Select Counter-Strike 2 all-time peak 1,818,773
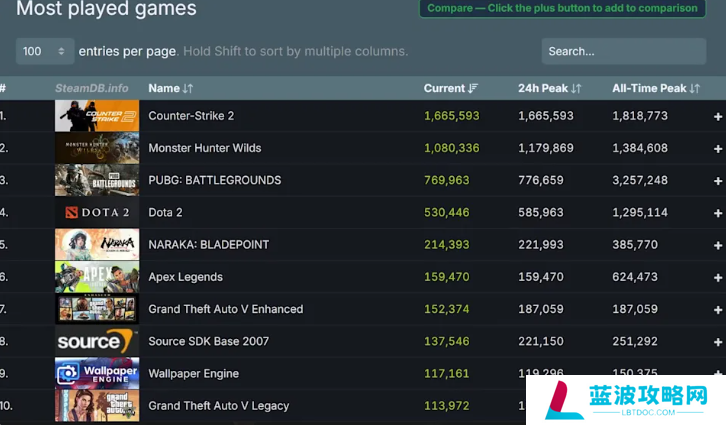 coord(640,116)
